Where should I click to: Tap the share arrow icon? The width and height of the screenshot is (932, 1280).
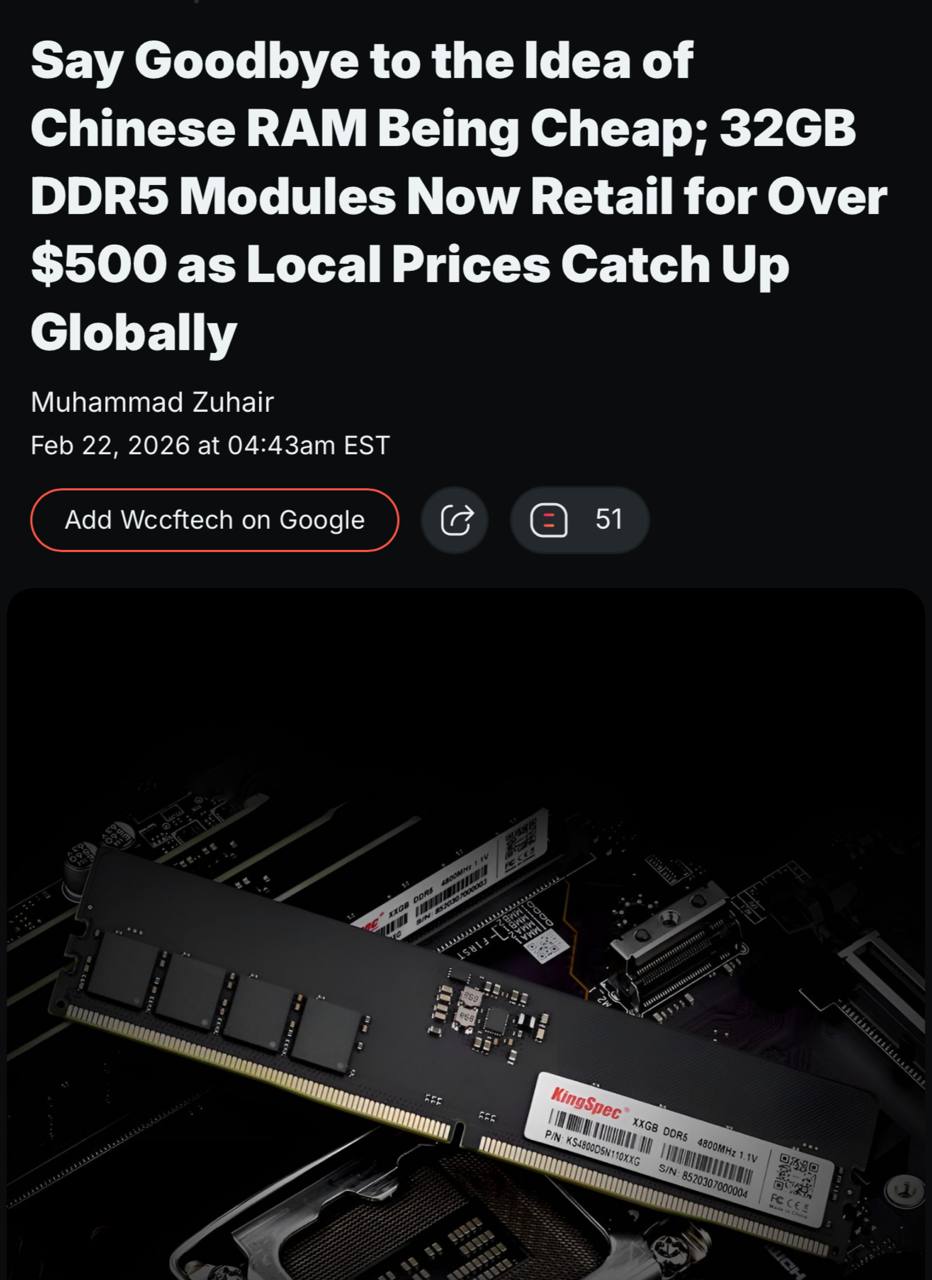(x=455, y=519)
